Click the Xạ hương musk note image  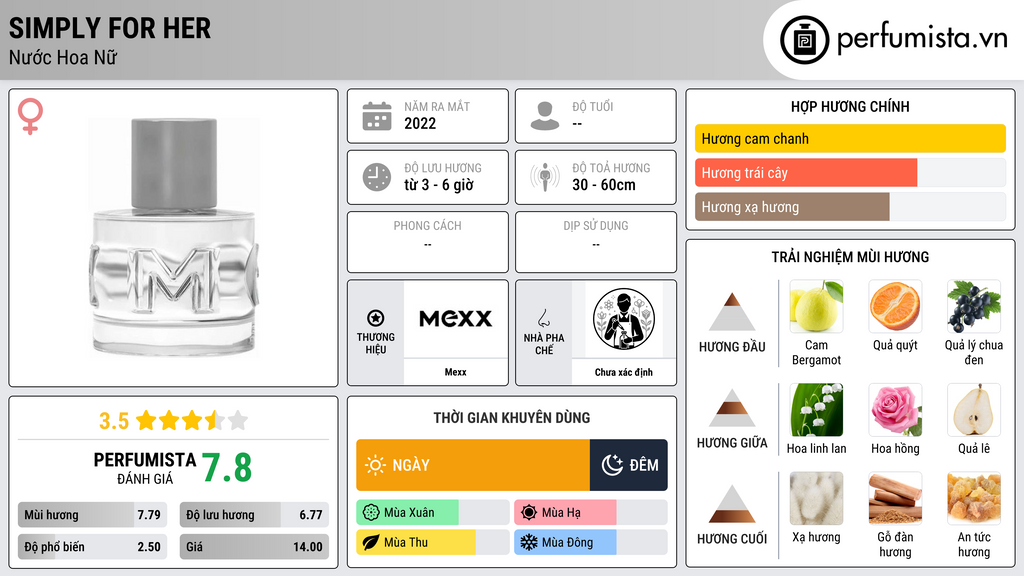click(x=816, y=498)
